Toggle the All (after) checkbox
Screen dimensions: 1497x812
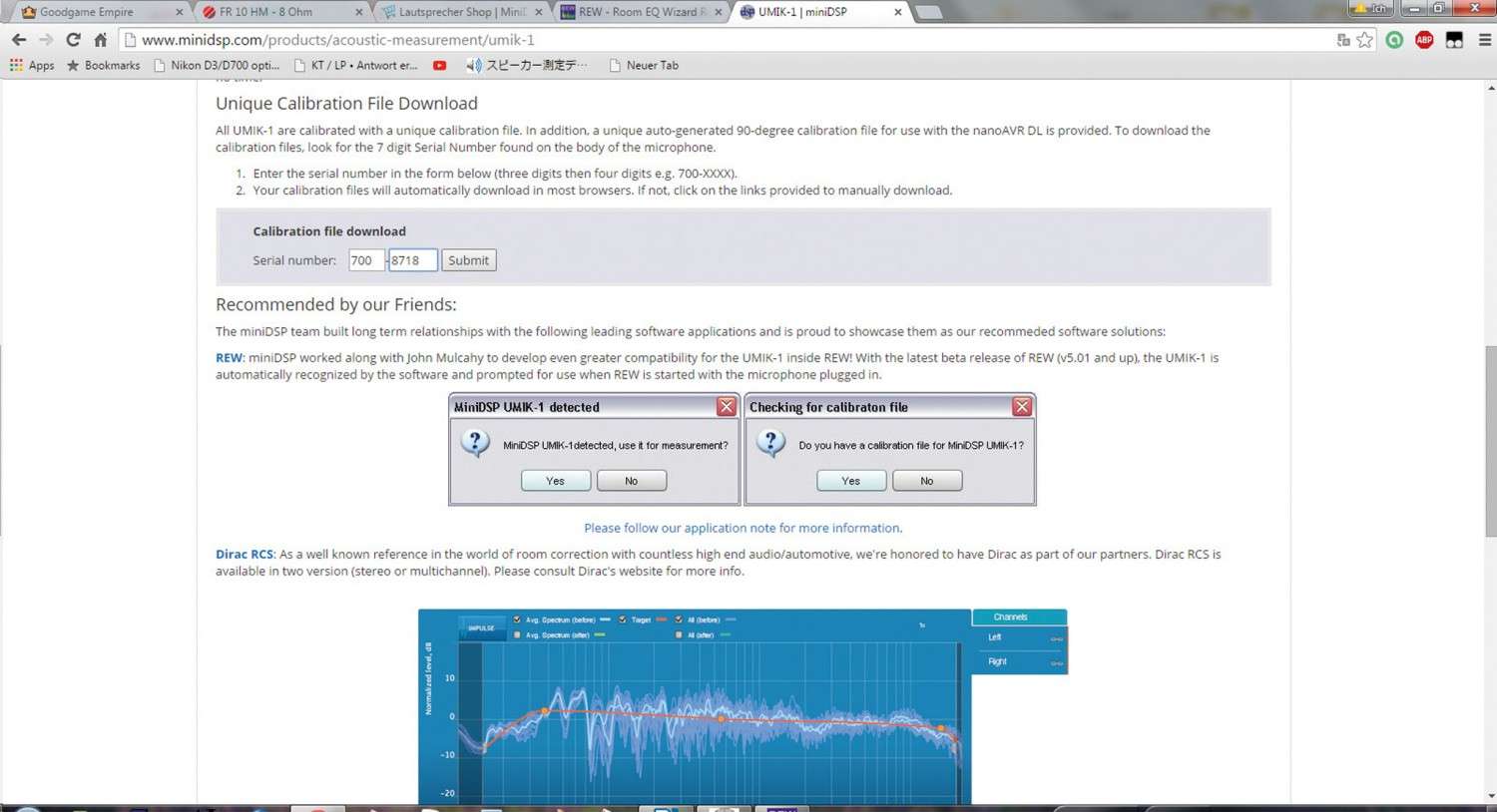point(679,634)
